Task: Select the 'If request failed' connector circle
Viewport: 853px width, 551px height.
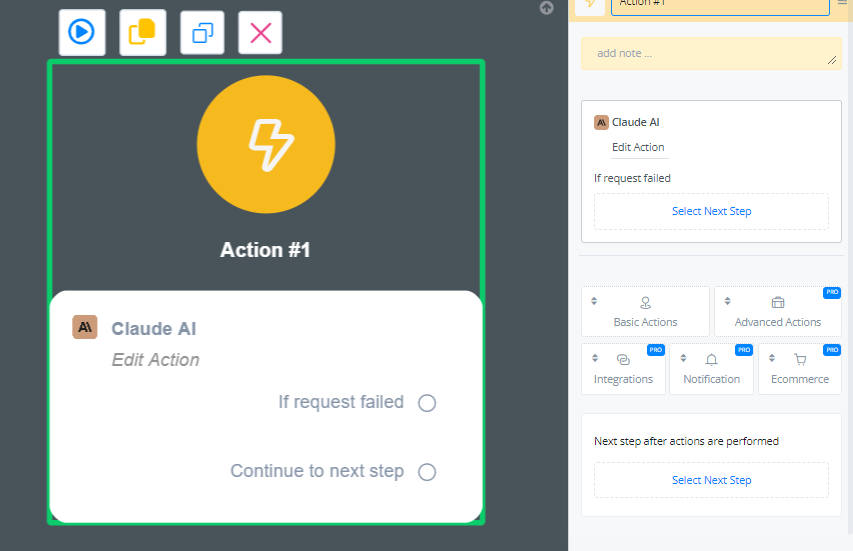Action: click(x=427, y=403)
